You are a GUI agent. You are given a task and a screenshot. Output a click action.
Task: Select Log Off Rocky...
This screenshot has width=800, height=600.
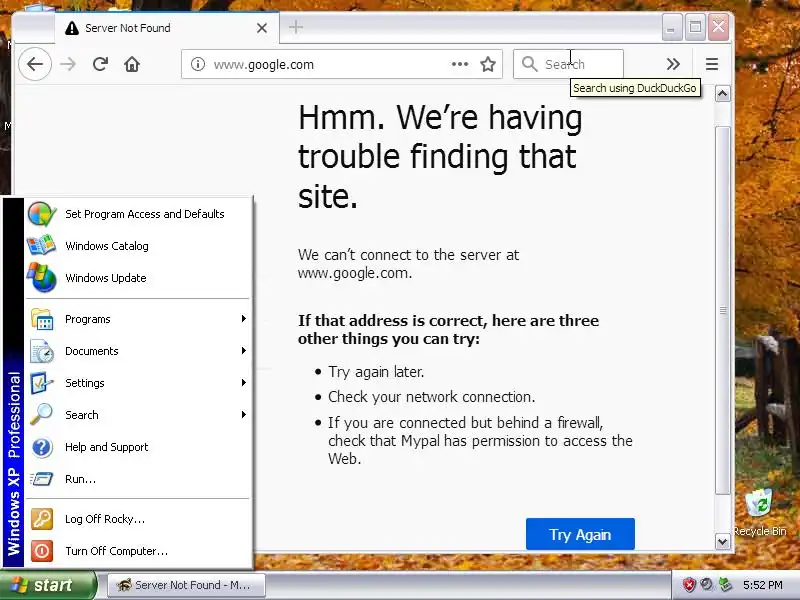[x=139, y=519]
